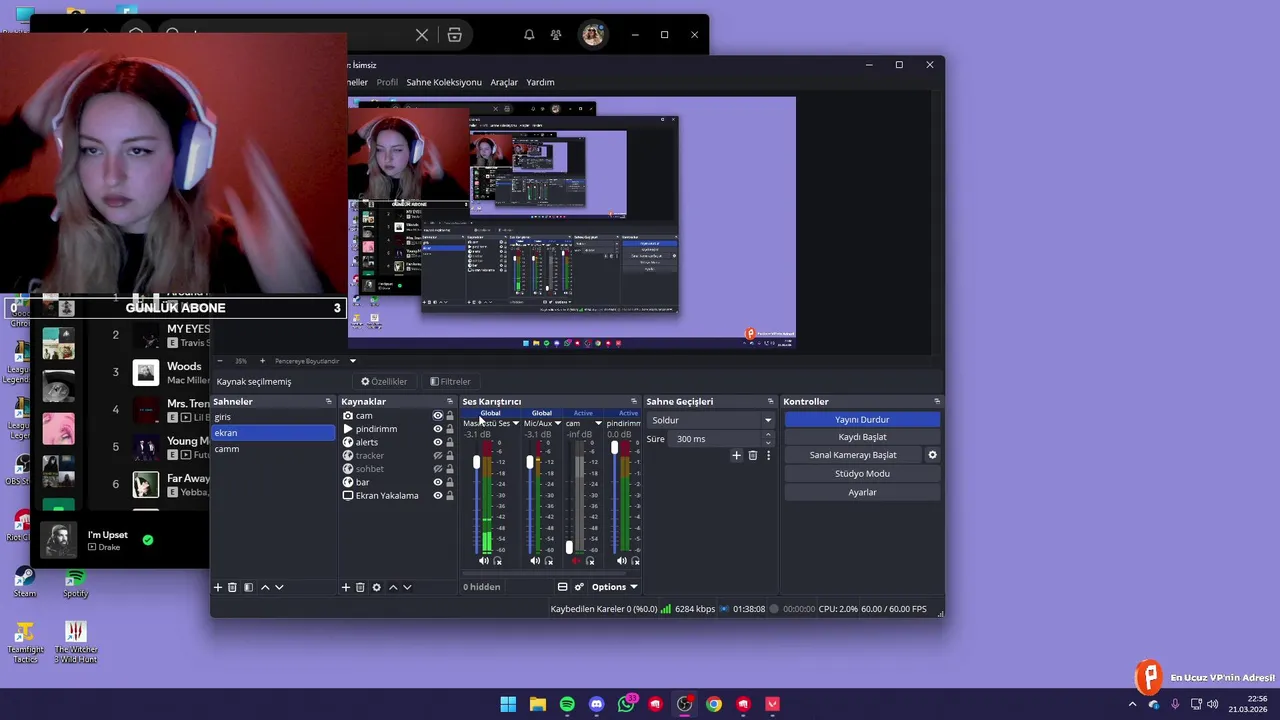Undock the Ses Karıştırıcı panel float icon
Image resolution: width=1280 pixels, height=720 pixels.
coord(633,402)
